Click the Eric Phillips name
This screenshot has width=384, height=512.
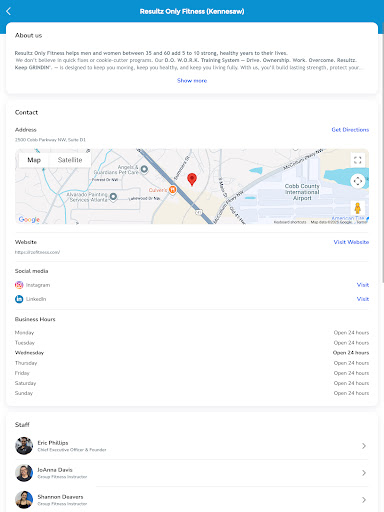53,443
